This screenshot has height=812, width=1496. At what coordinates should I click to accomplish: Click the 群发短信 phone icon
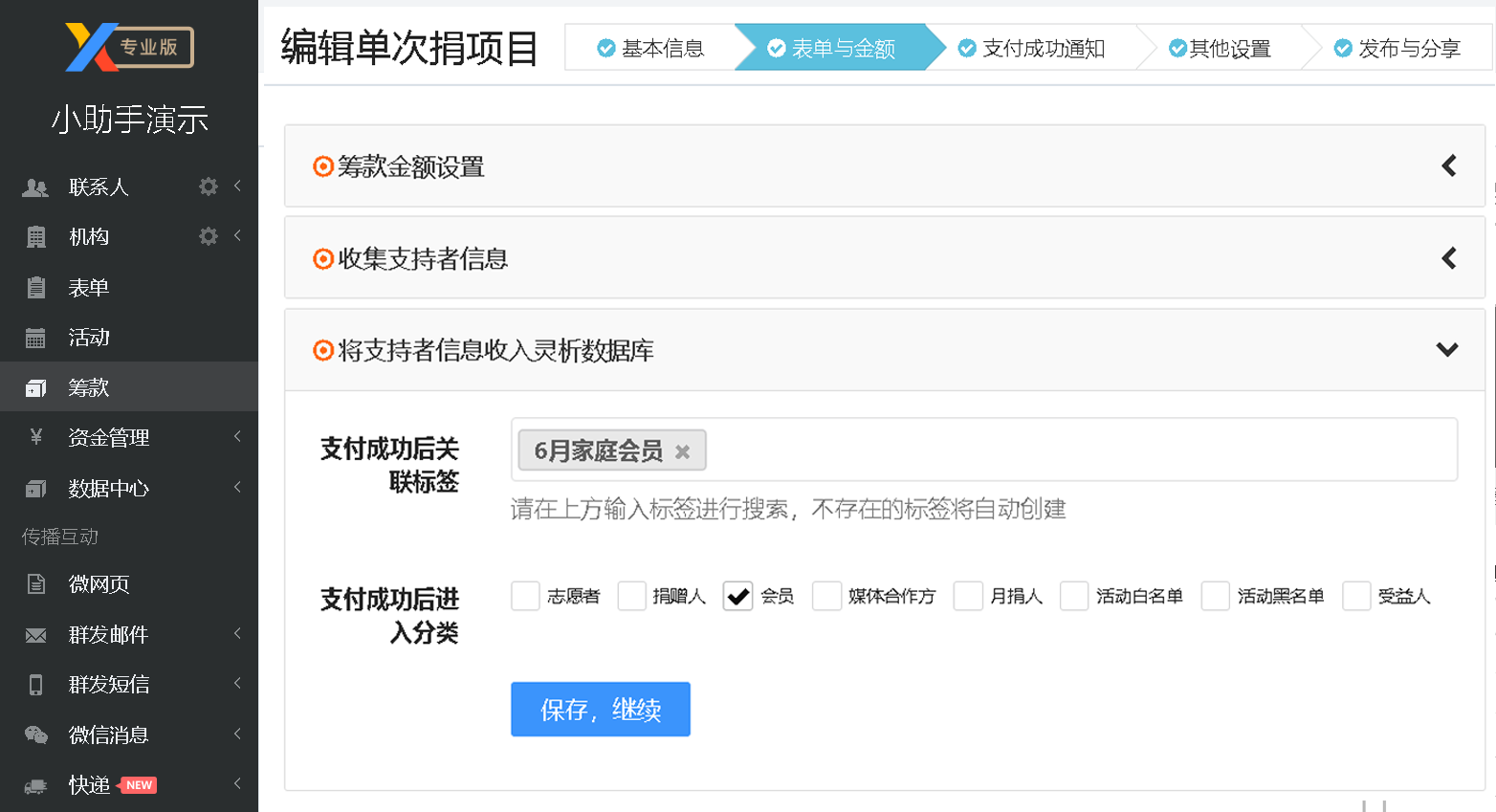[x=36, y=685]
